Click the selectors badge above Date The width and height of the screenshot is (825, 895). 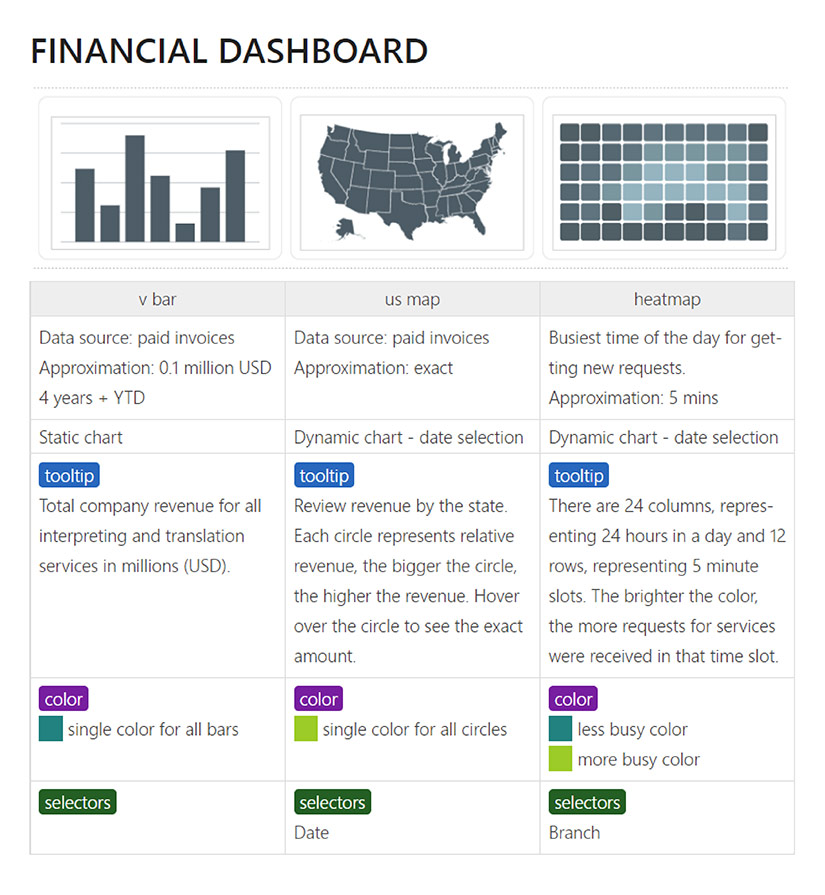pyautogui.click(x=332, y=802)
